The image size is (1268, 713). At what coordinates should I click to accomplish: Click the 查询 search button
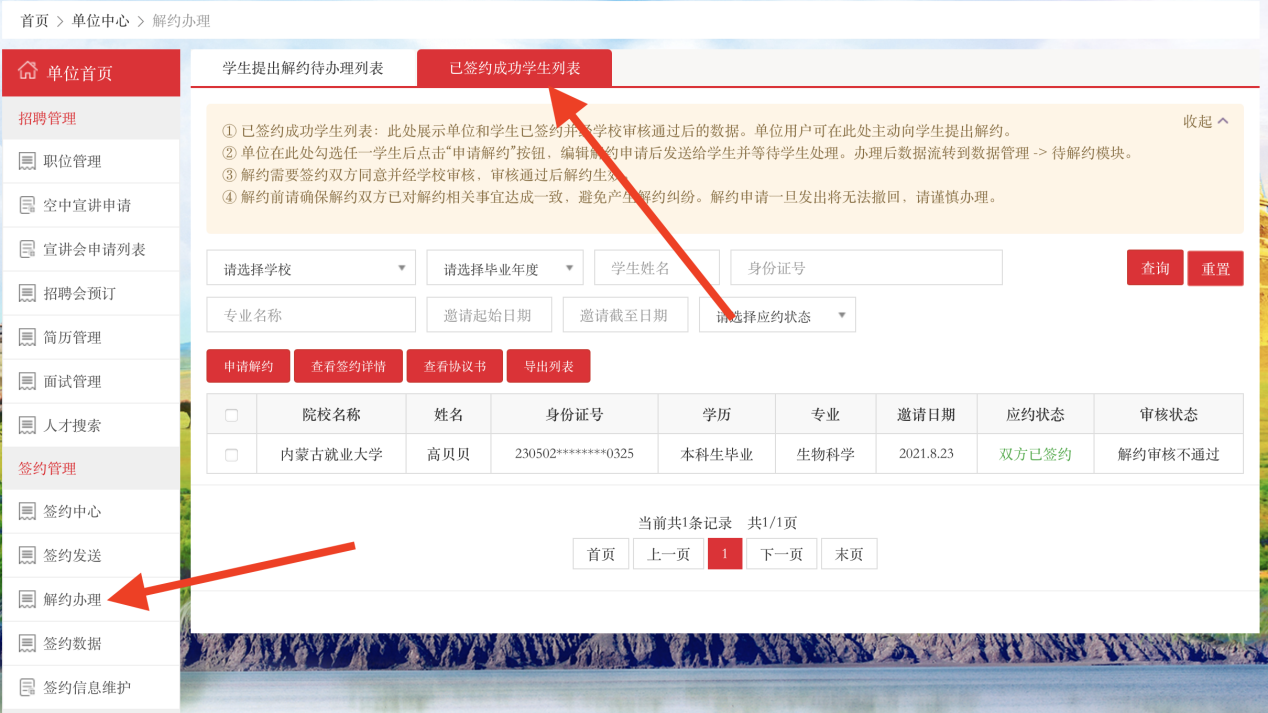(x=1154, y=268)
